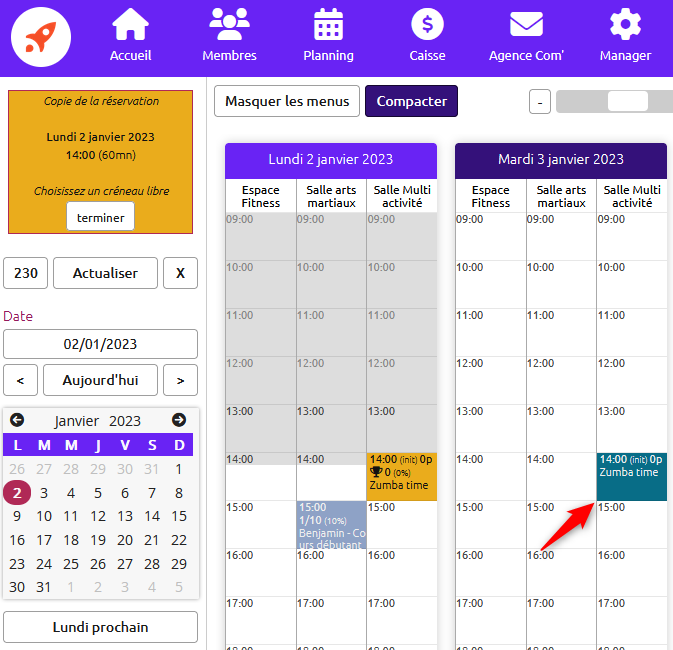Image resolution: width=673 pixels, height=650 pixels.
Task: Toggle the Compacter view button
Action: [411, 101]
